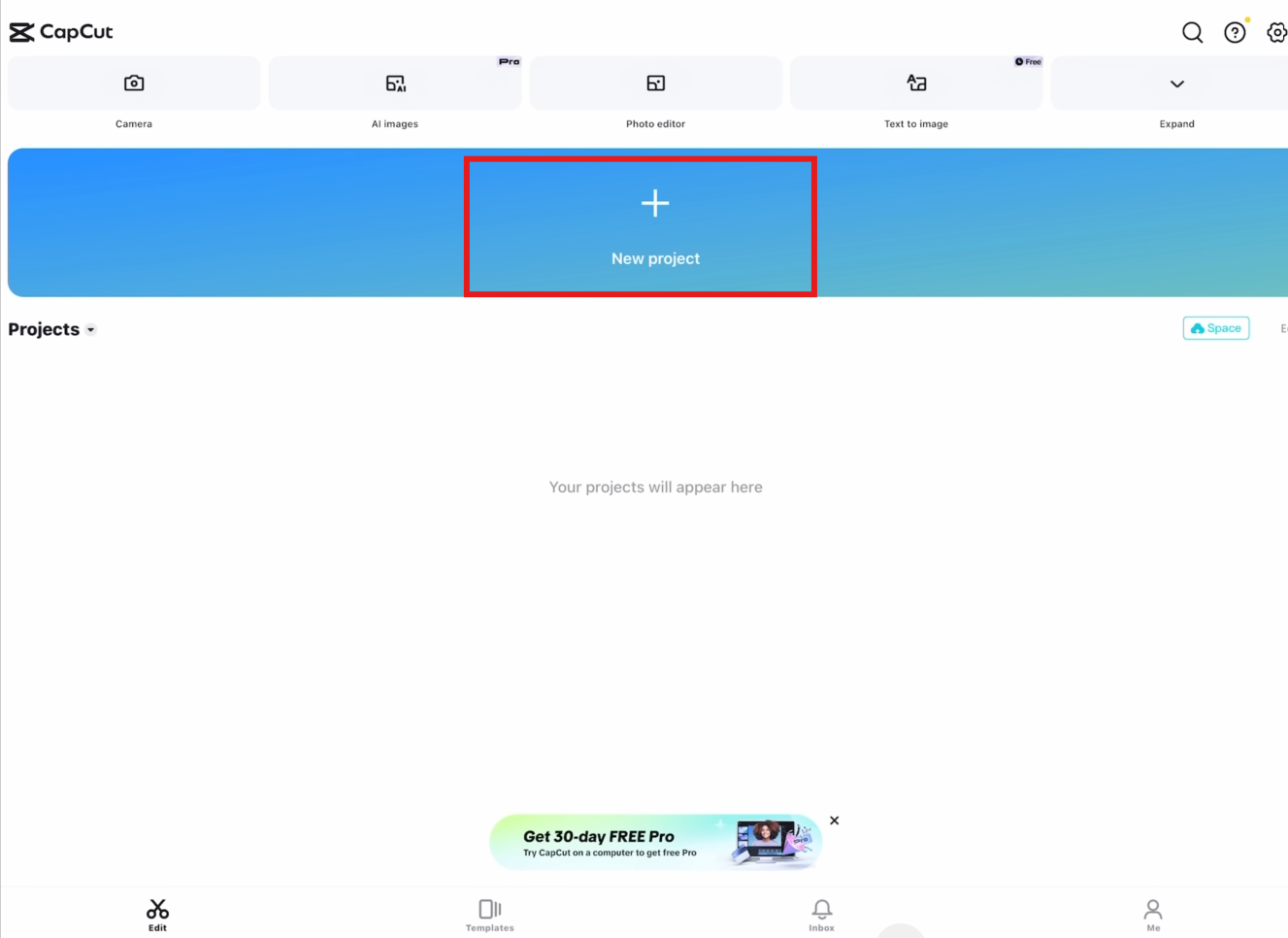Open the Projects filter dropdown
The width and height of the screenshot is (1288, 938).
(90, 329)
